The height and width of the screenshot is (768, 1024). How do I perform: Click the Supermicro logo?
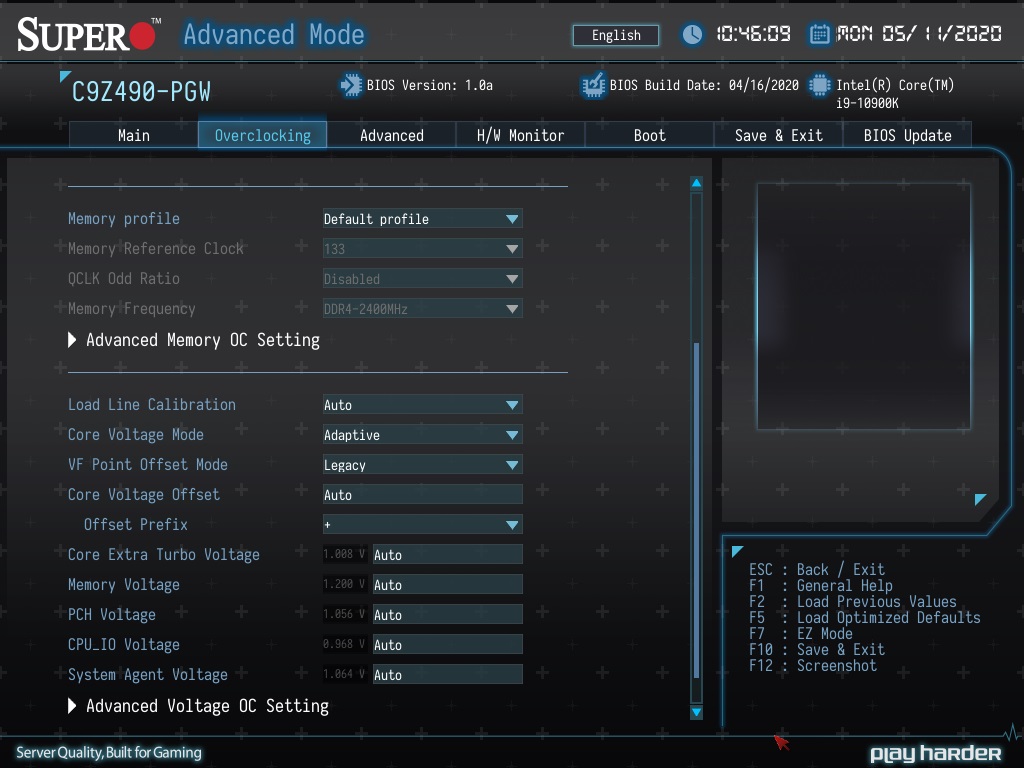[x=88, y=35]
